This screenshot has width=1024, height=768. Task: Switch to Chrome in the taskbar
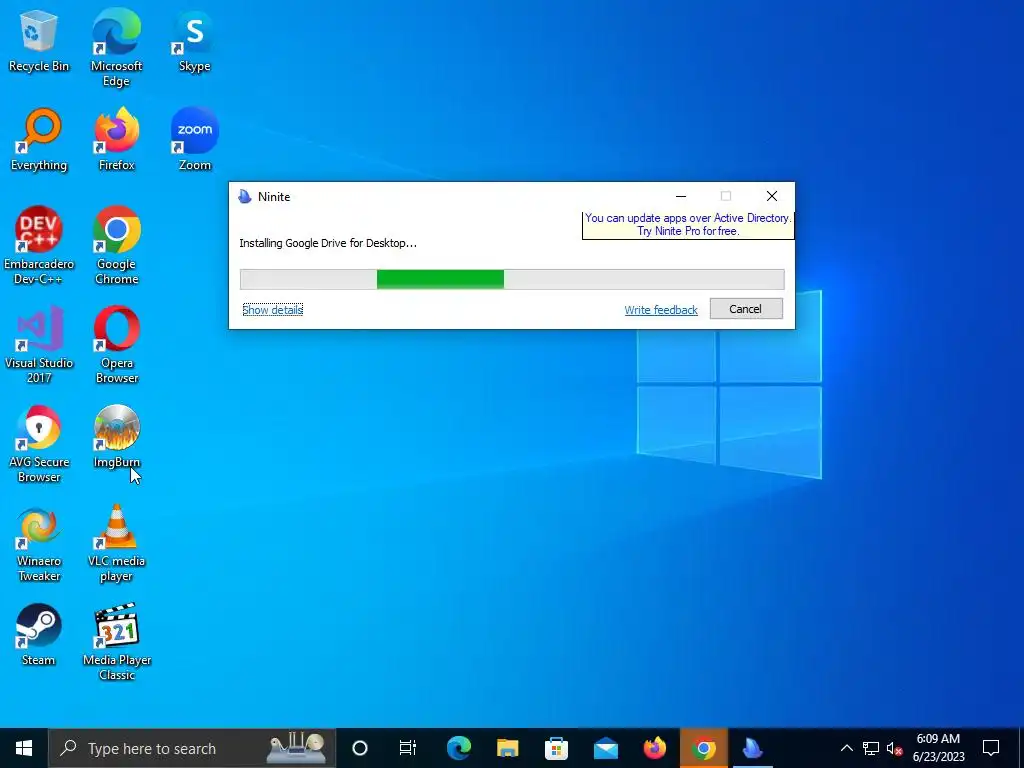[x=703, y=748]
